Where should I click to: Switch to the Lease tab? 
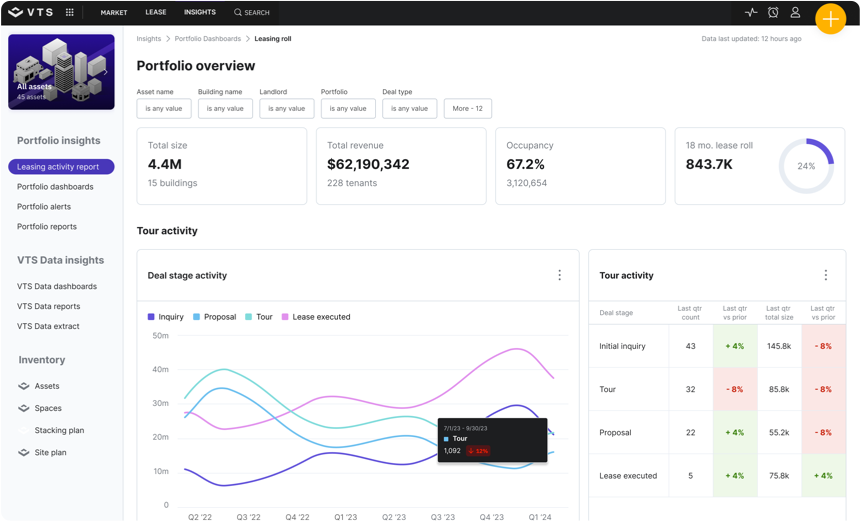click(156, 13)
